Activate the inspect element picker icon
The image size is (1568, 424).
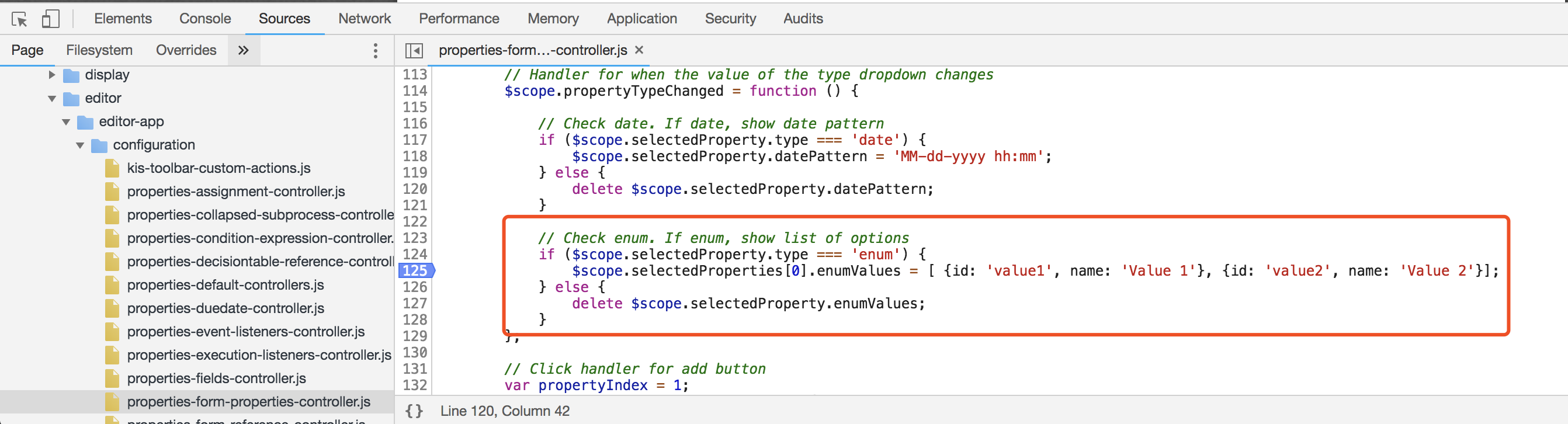pyautogui.click(x=19, y=19)
